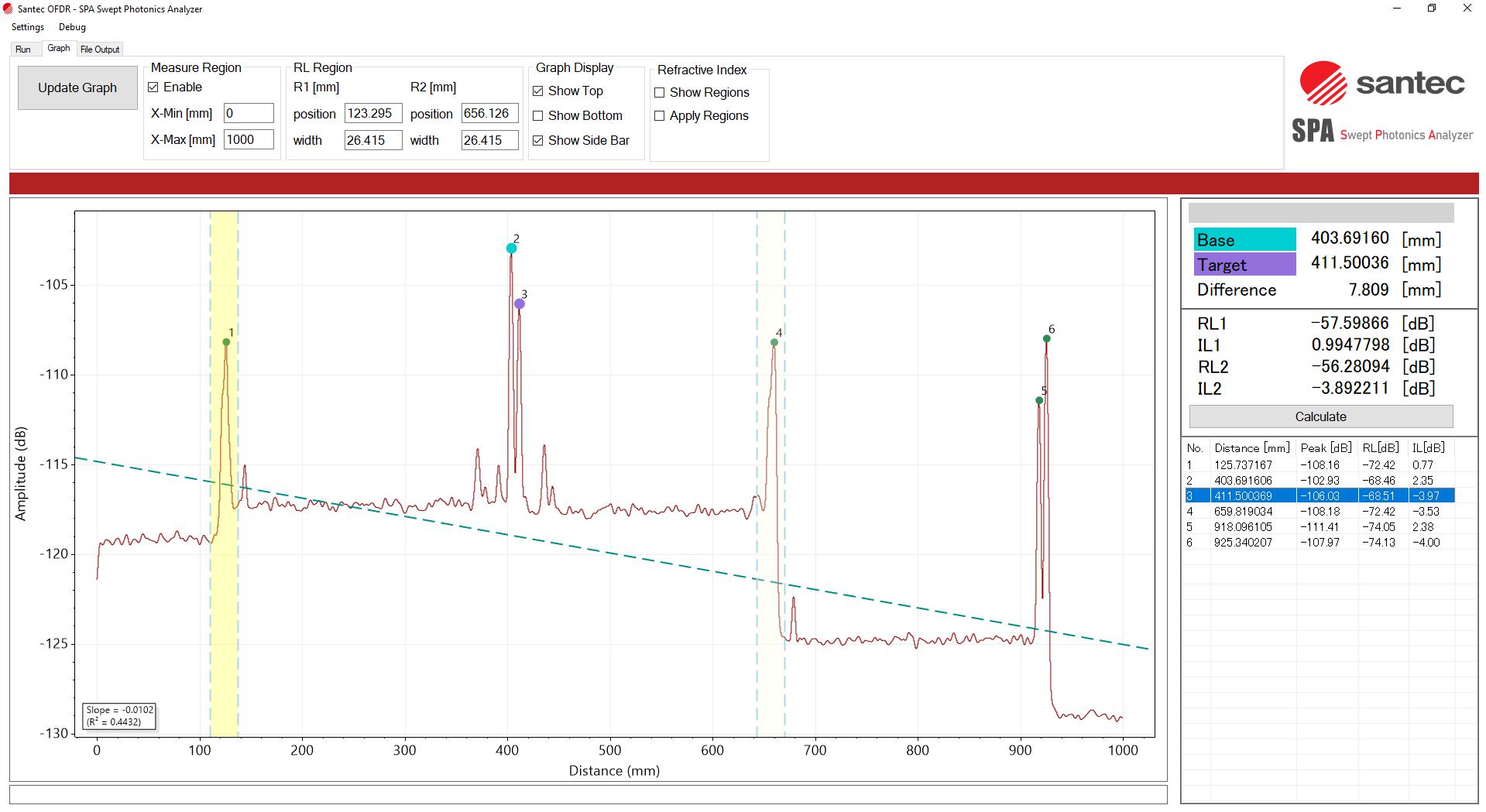Click the green peak marker labeled 6
The image size is (1486, 812).
1045,338
